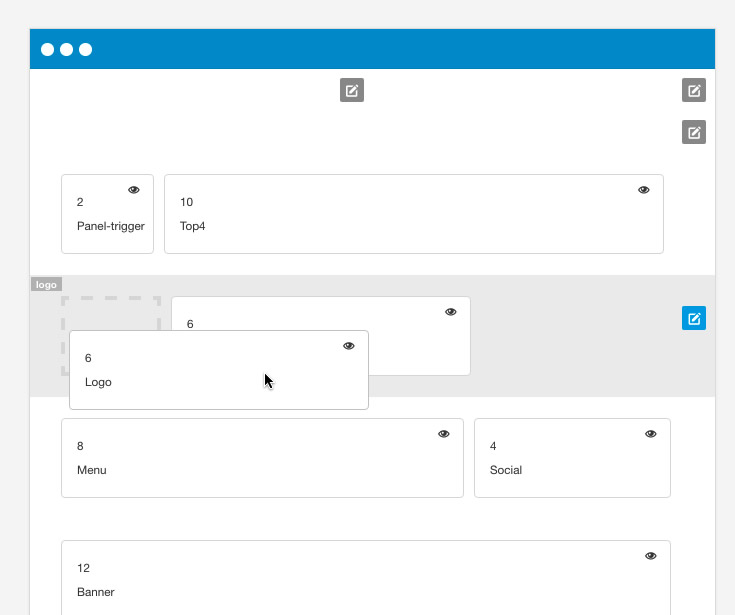735x615 pixels.
Task: Select the Menu block card
Action: tap(262, 470)
